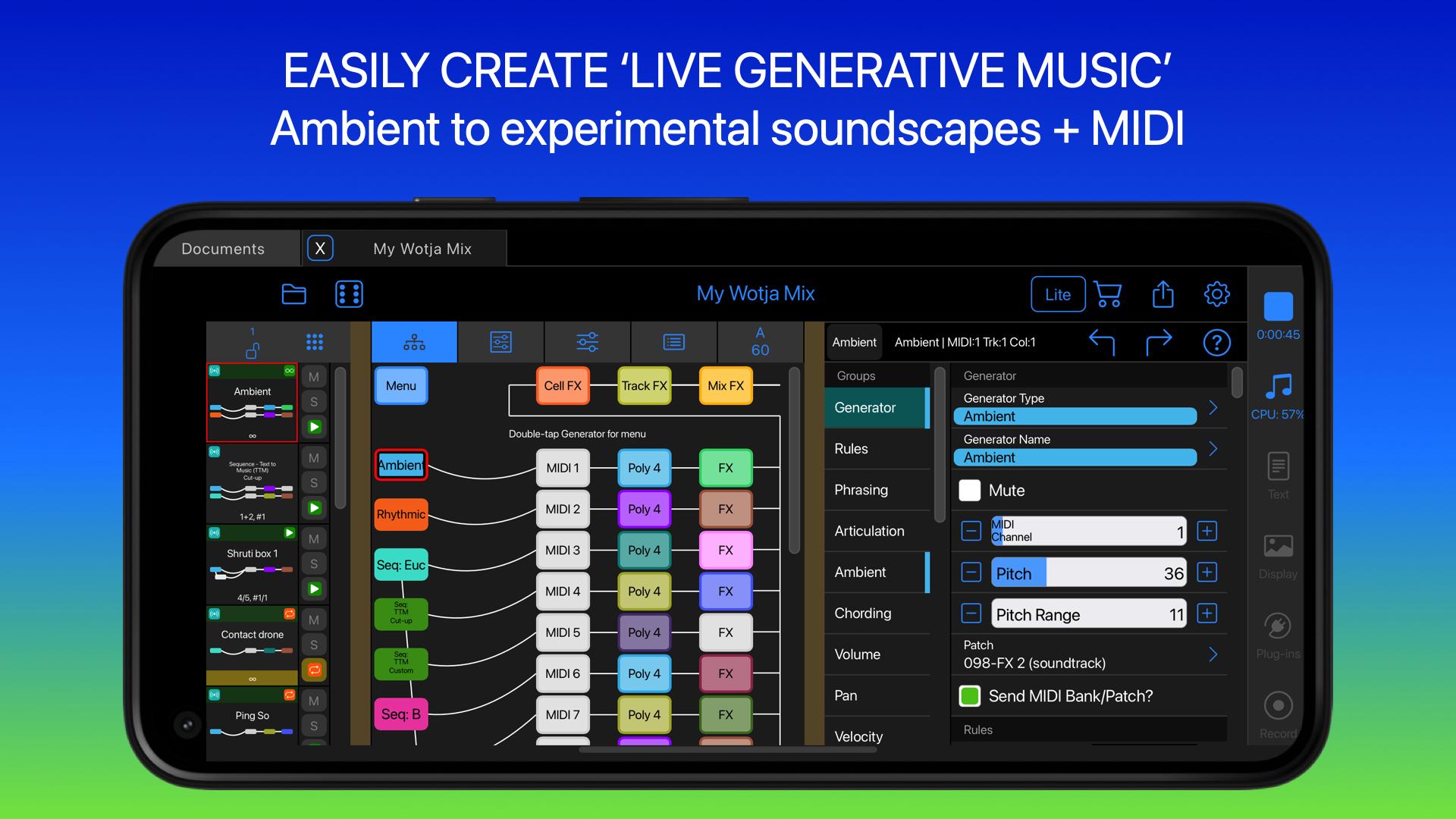The height and width of the screenshot is (819, 1456).
Task: Expand the Generator Name chevron
Action: (x=1213, y=449)
